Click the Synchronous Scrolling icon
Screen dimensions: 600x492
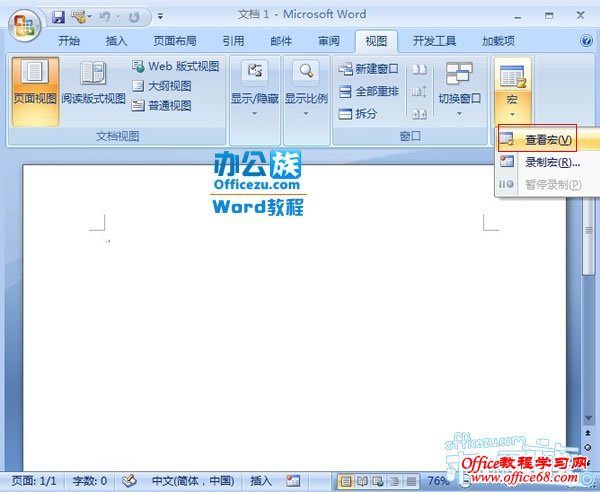pos(419,92)
